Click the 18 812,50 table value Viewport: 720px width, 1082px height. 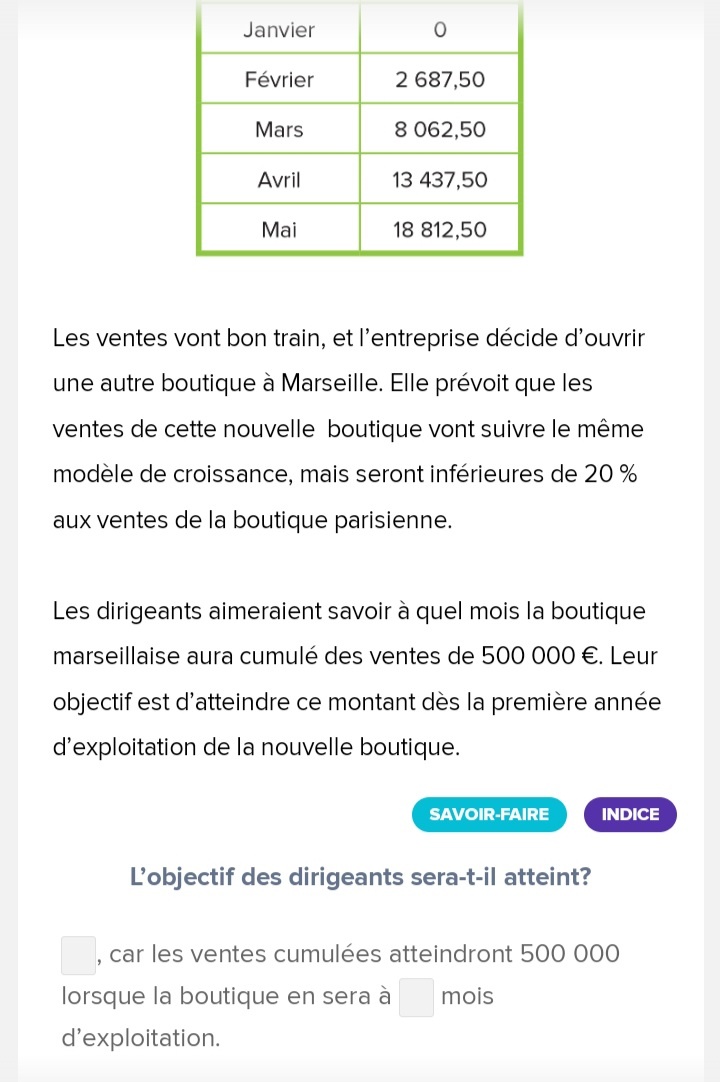click(x=439, y=230)
